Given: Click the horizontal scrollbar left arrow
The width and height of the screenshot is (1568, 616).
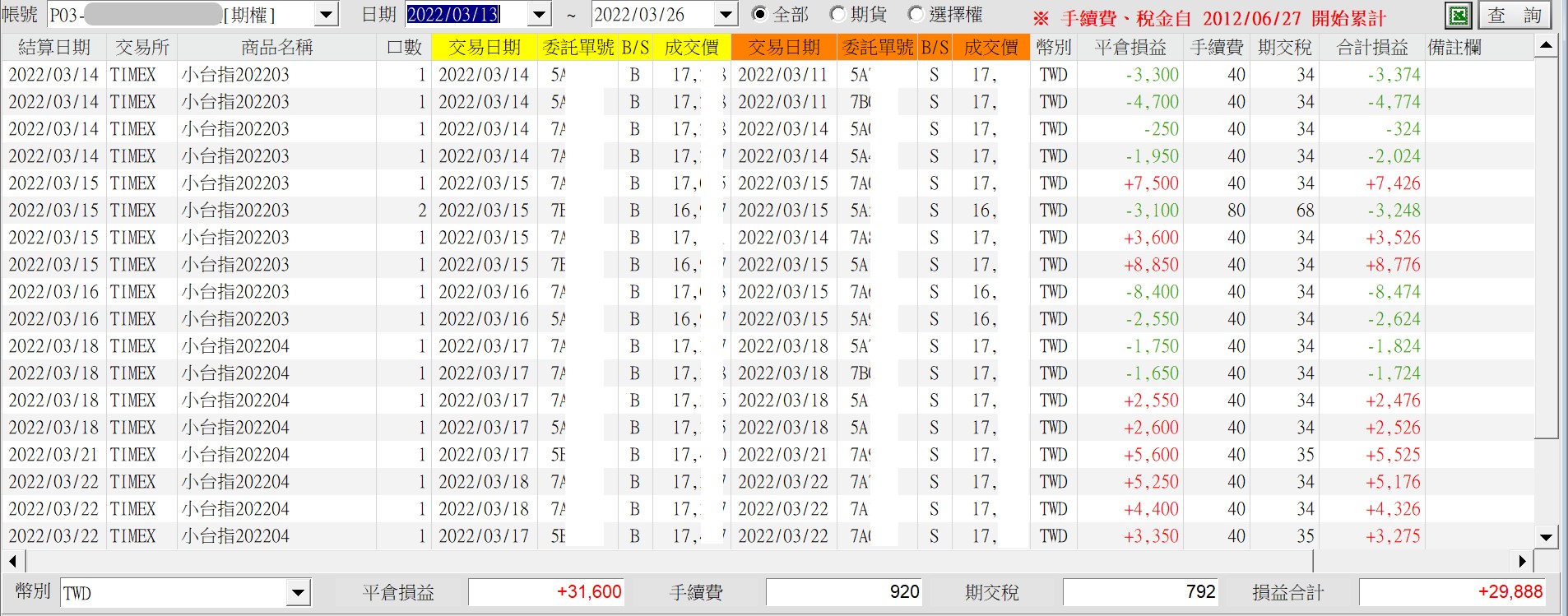Looking at the screenshot, I should (13, 561).
